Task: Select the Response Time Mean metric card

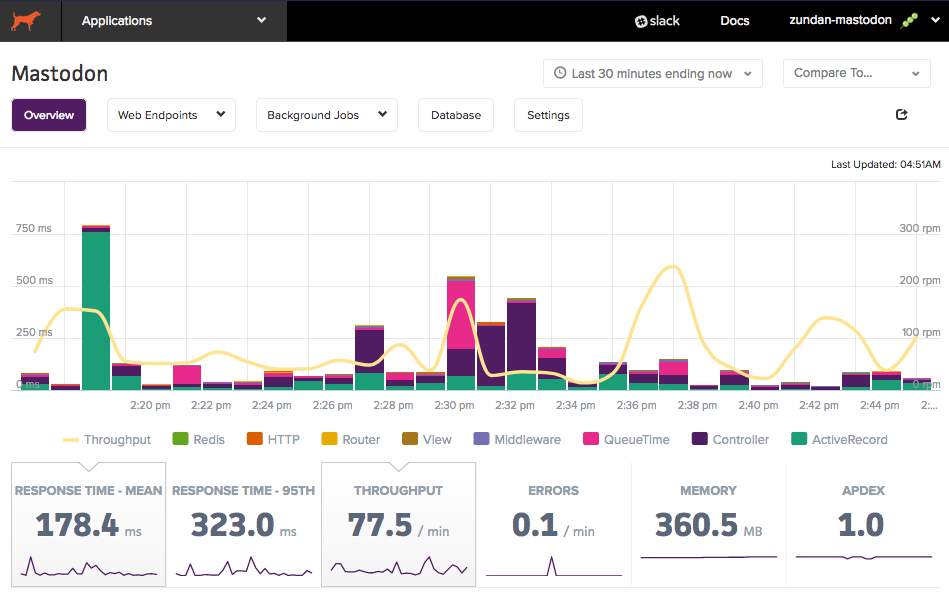Action: point(88,525)
